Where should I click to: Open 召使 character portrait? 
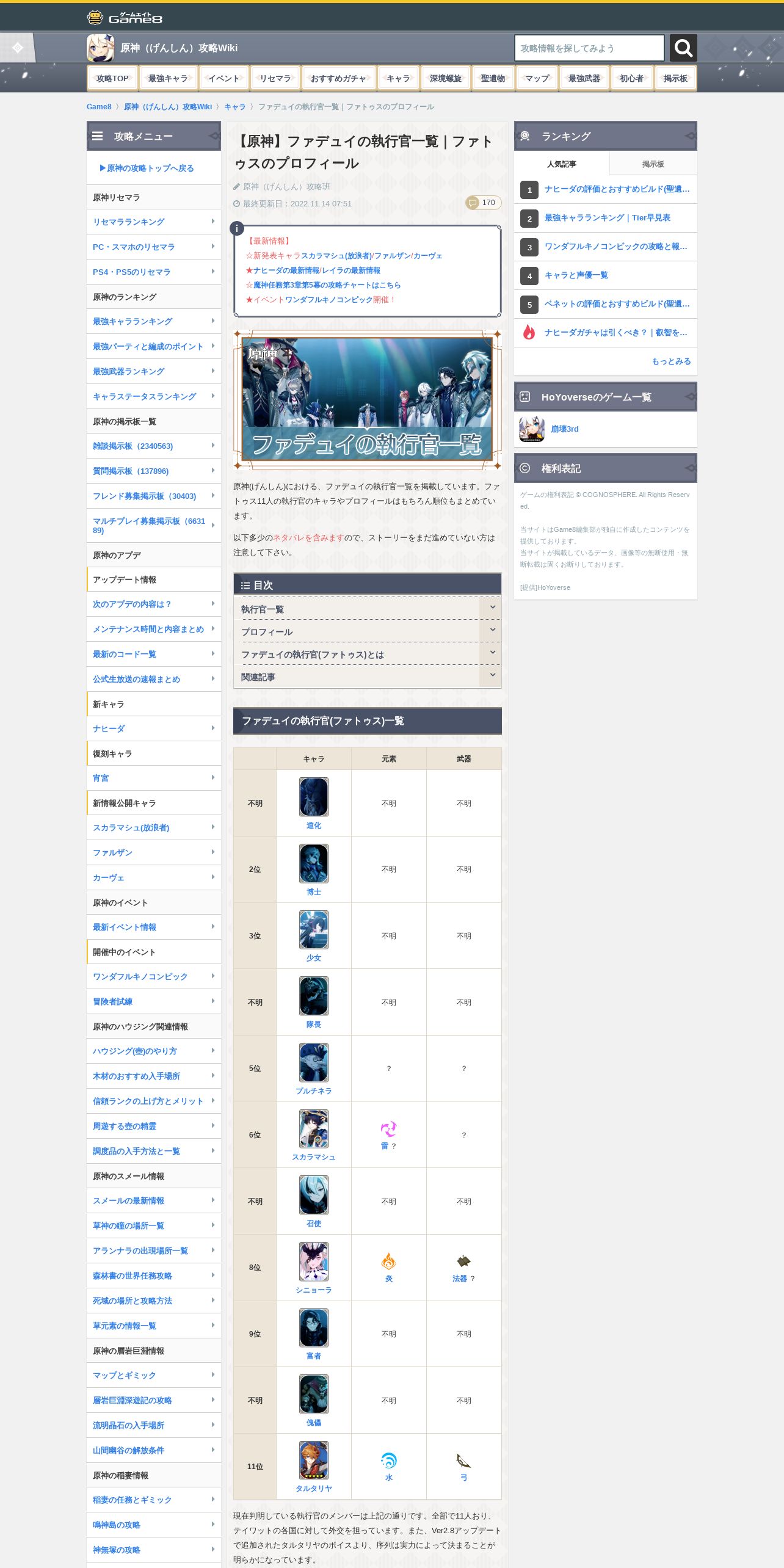click(x=314, y=1195)
